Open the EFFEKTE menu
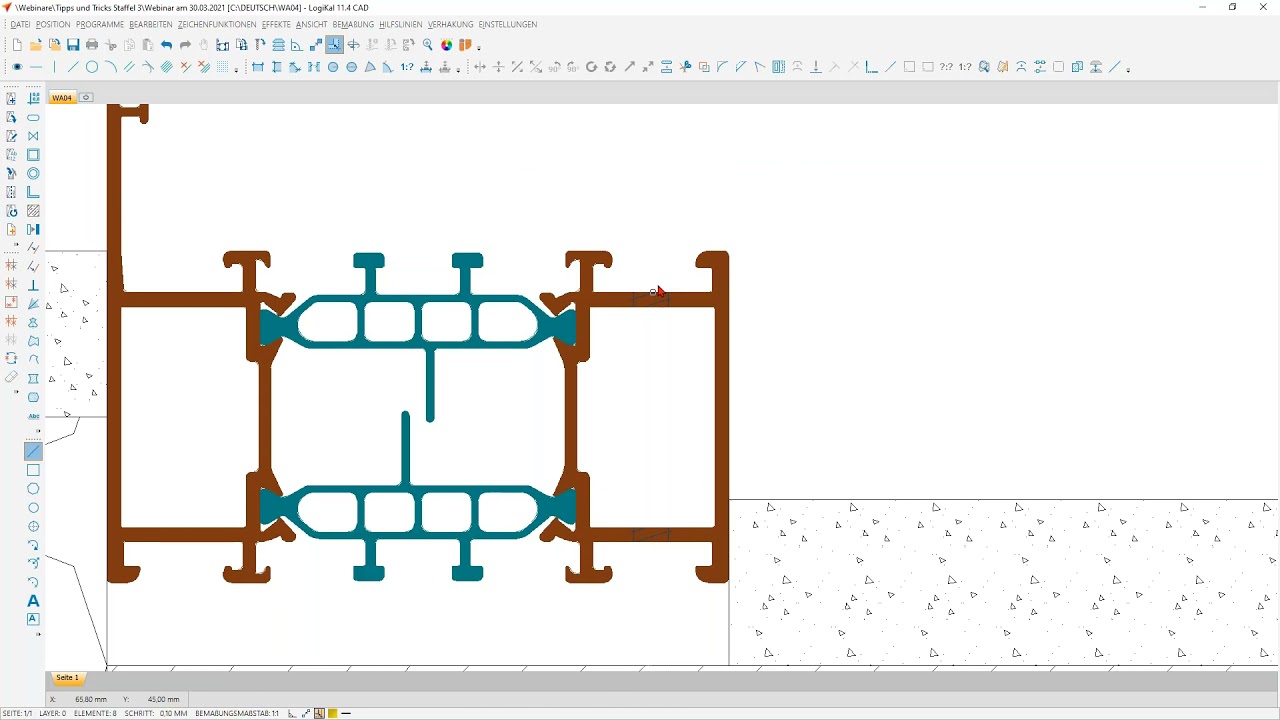Screen dimensions: 1280x720 click(x=276, y=24)
